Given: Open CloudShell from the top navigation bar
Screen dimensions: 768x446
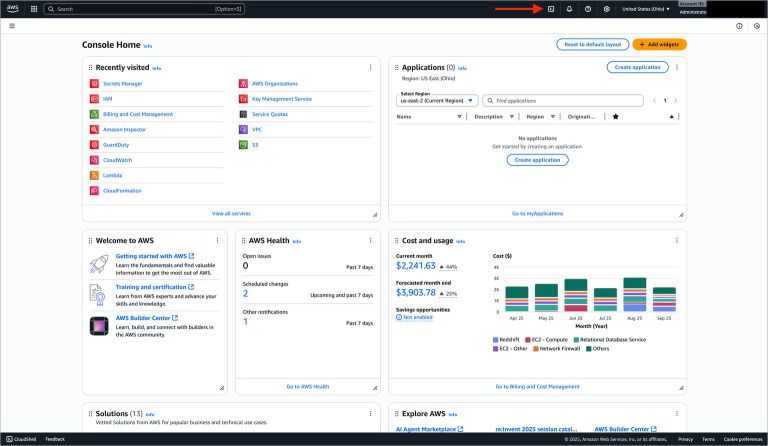Looking at the screenshot, I should pos(550,9).
